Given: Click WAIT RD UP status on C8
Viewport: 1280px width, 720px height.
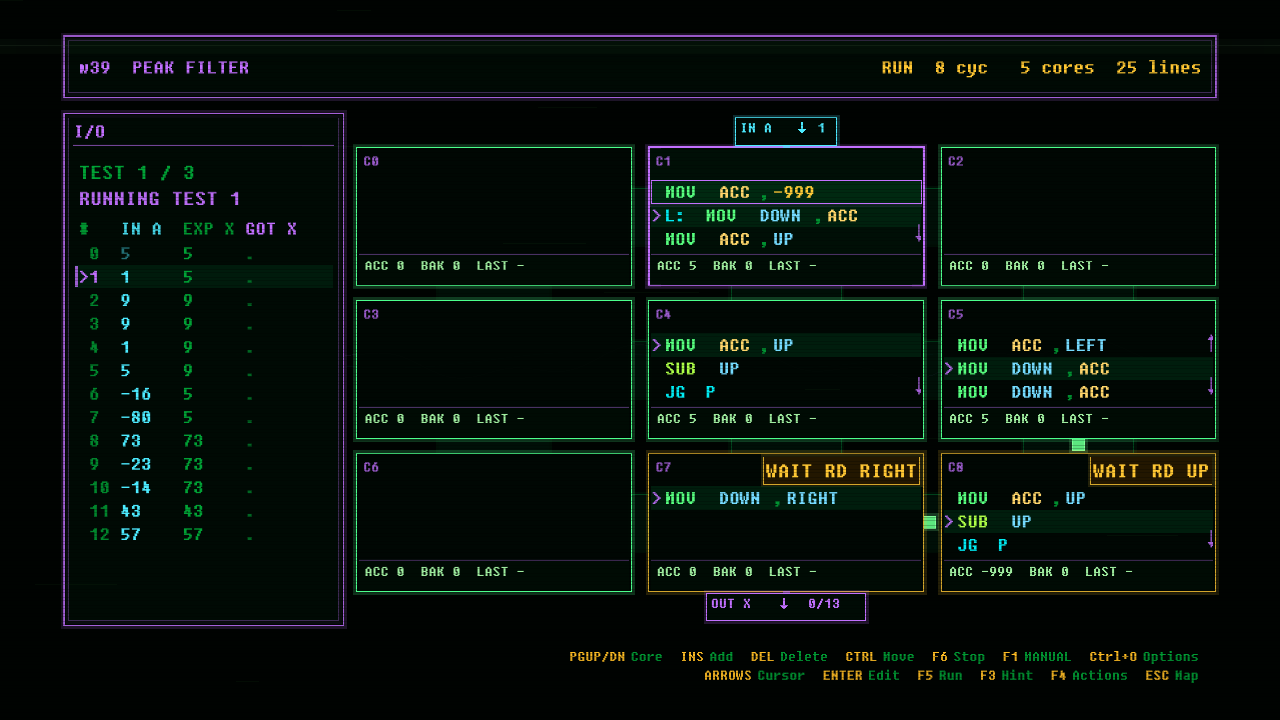Looking at the screenshot, I should pyautogui.click(x=1151, y=471).
